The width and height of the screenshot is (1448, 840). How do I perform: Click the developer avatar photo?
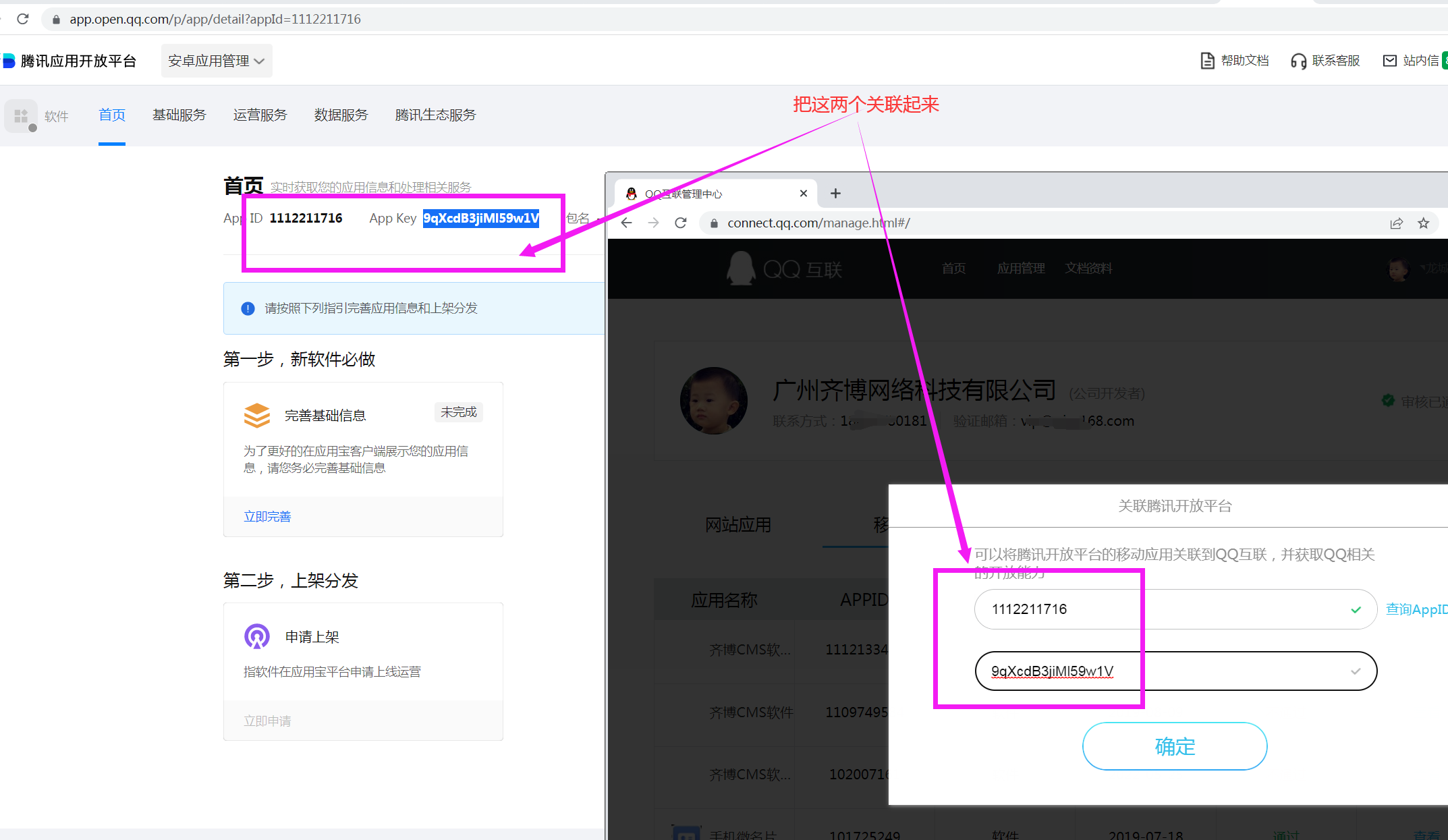click(713, 401)
